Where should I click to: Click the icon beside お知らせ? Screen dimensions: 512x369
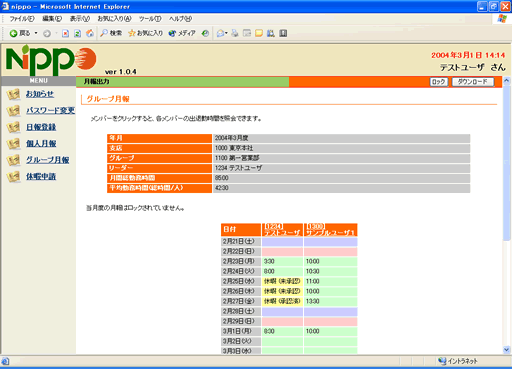click(14, 94)
